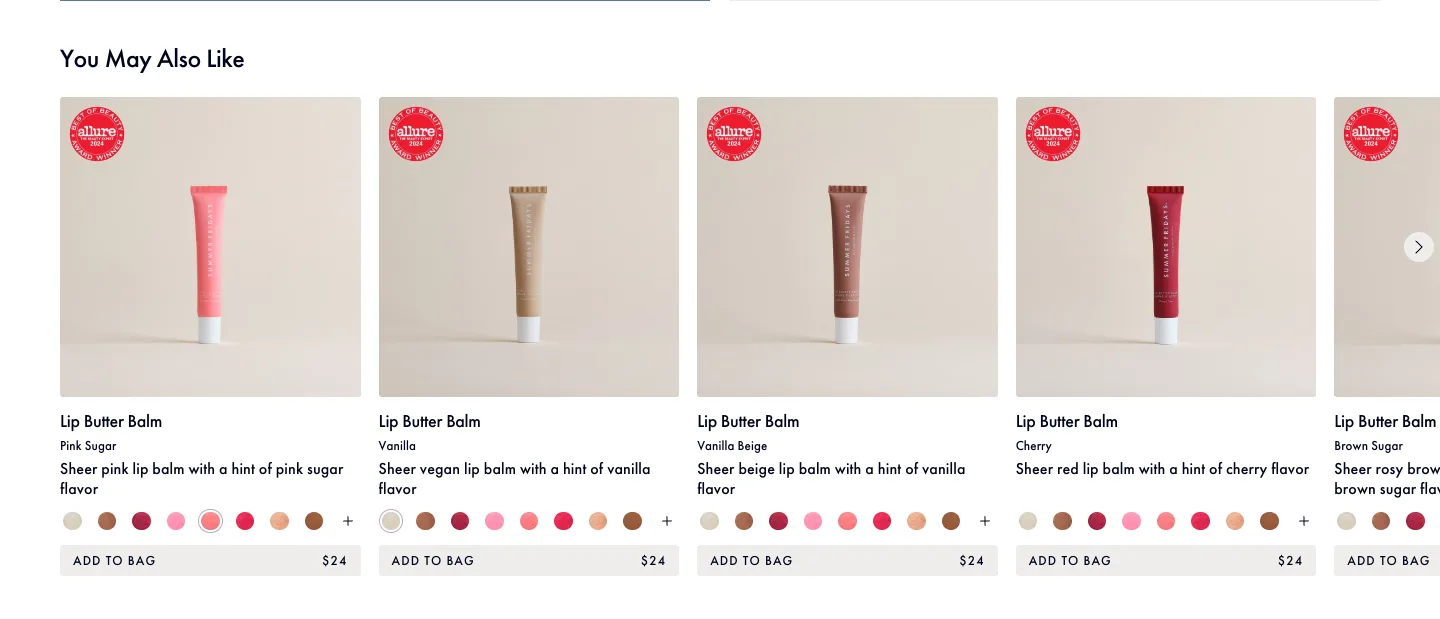Open Vanilla Beige Lip Butter Balm title link

(x=748, y=421)
